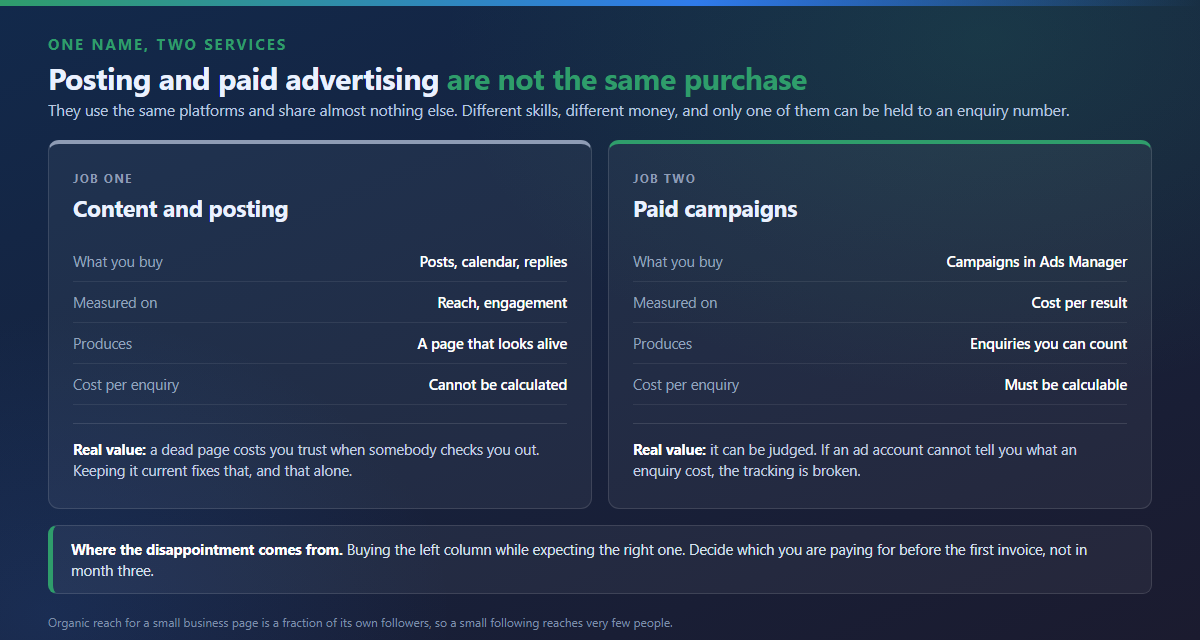Select the 'Paid campaigns' card title
The image size is (1200, 640).
pyautogui.click(x=715, y=209)
